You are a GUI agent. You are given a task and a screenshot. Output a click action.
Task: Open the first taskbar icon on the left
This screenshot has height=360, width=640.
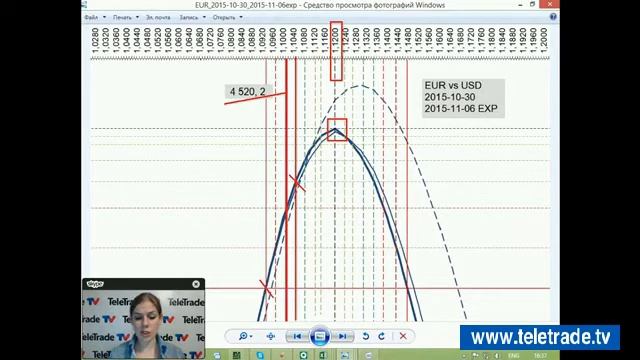(217, 356)
